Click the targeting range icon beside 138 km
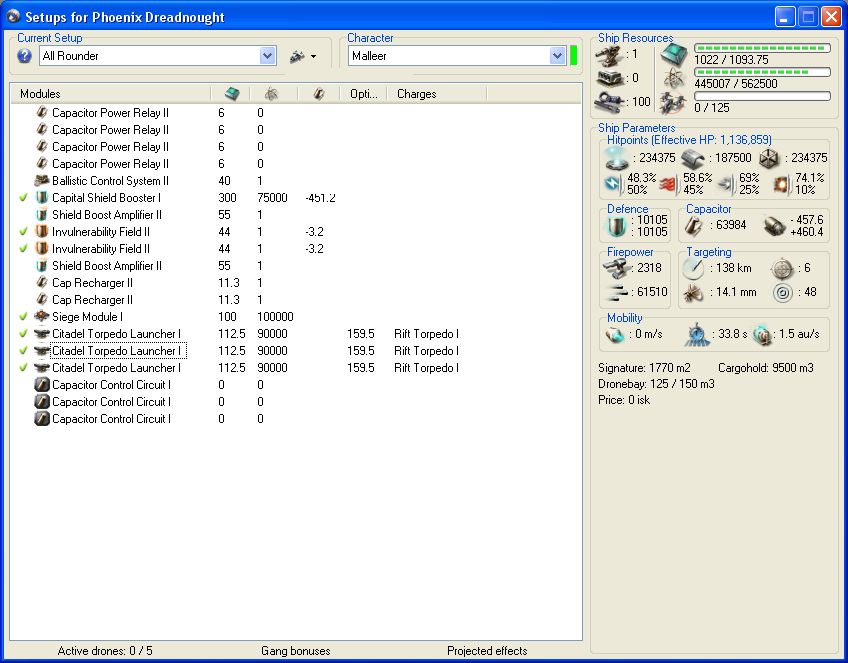The height and width of the screenshot is (663, 848). (693, 268)
